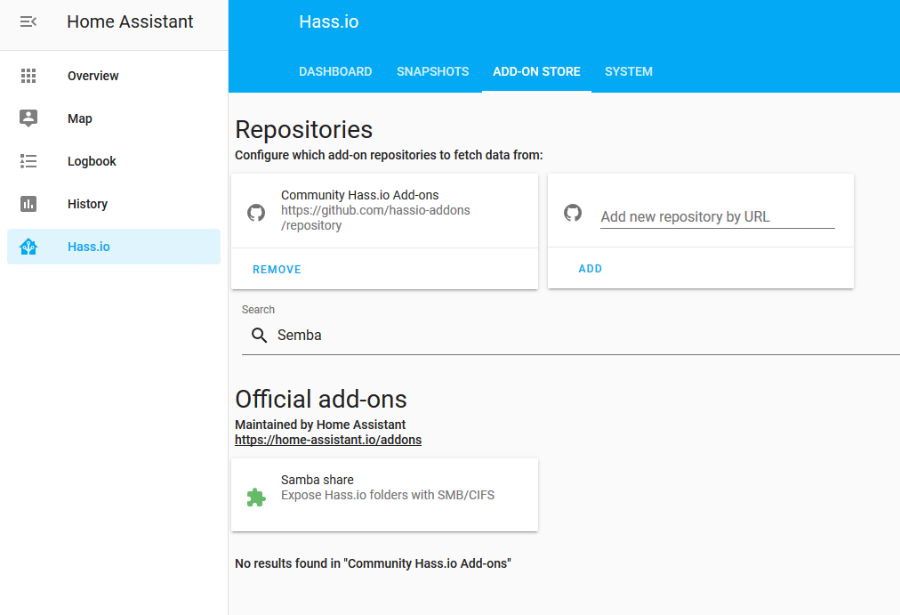Click the Logbook list icon

click(x=28, y=161)
